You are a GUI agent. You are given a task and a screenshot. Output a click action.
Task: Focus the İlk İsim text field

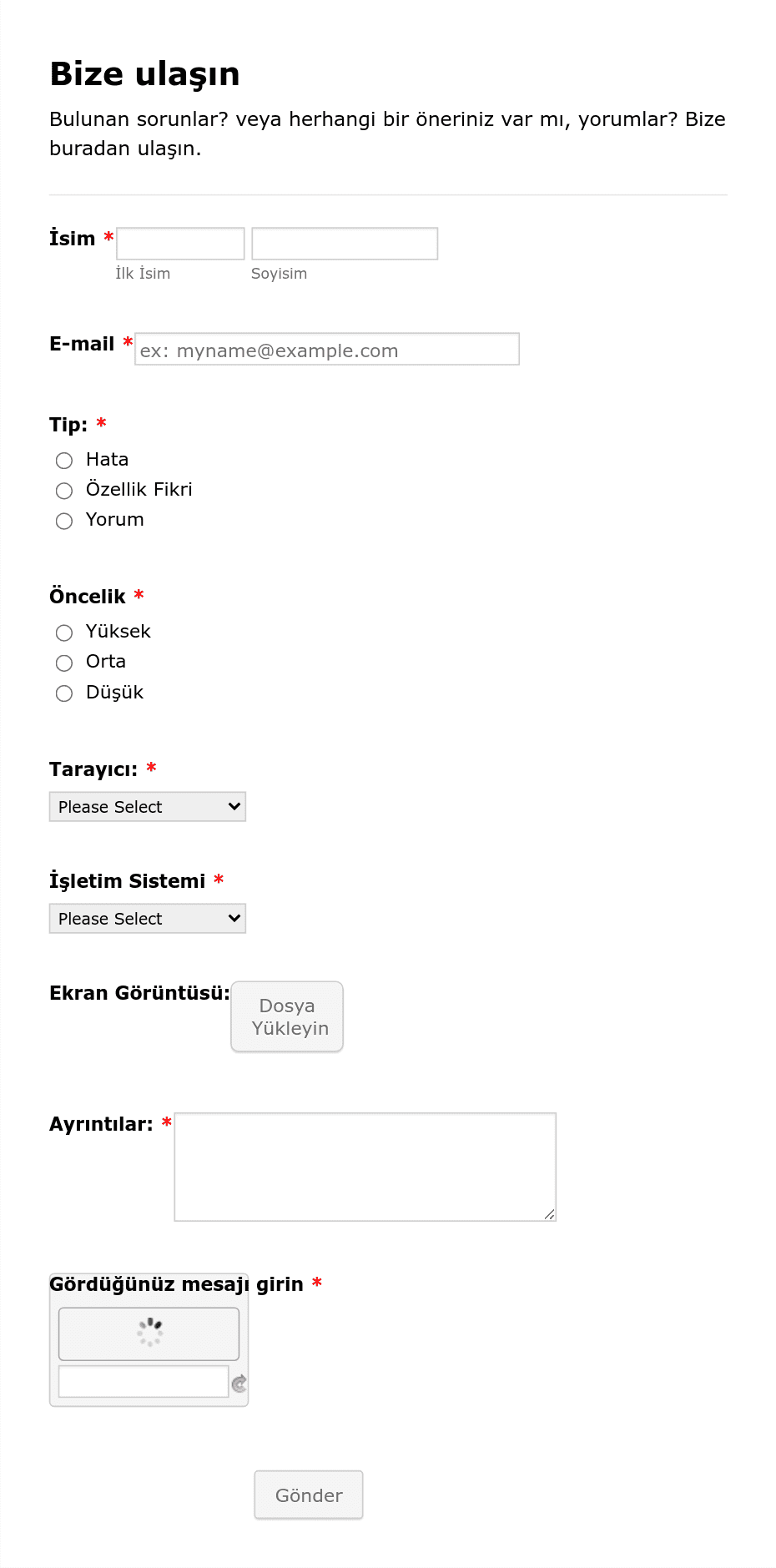[x=180, y=244]
